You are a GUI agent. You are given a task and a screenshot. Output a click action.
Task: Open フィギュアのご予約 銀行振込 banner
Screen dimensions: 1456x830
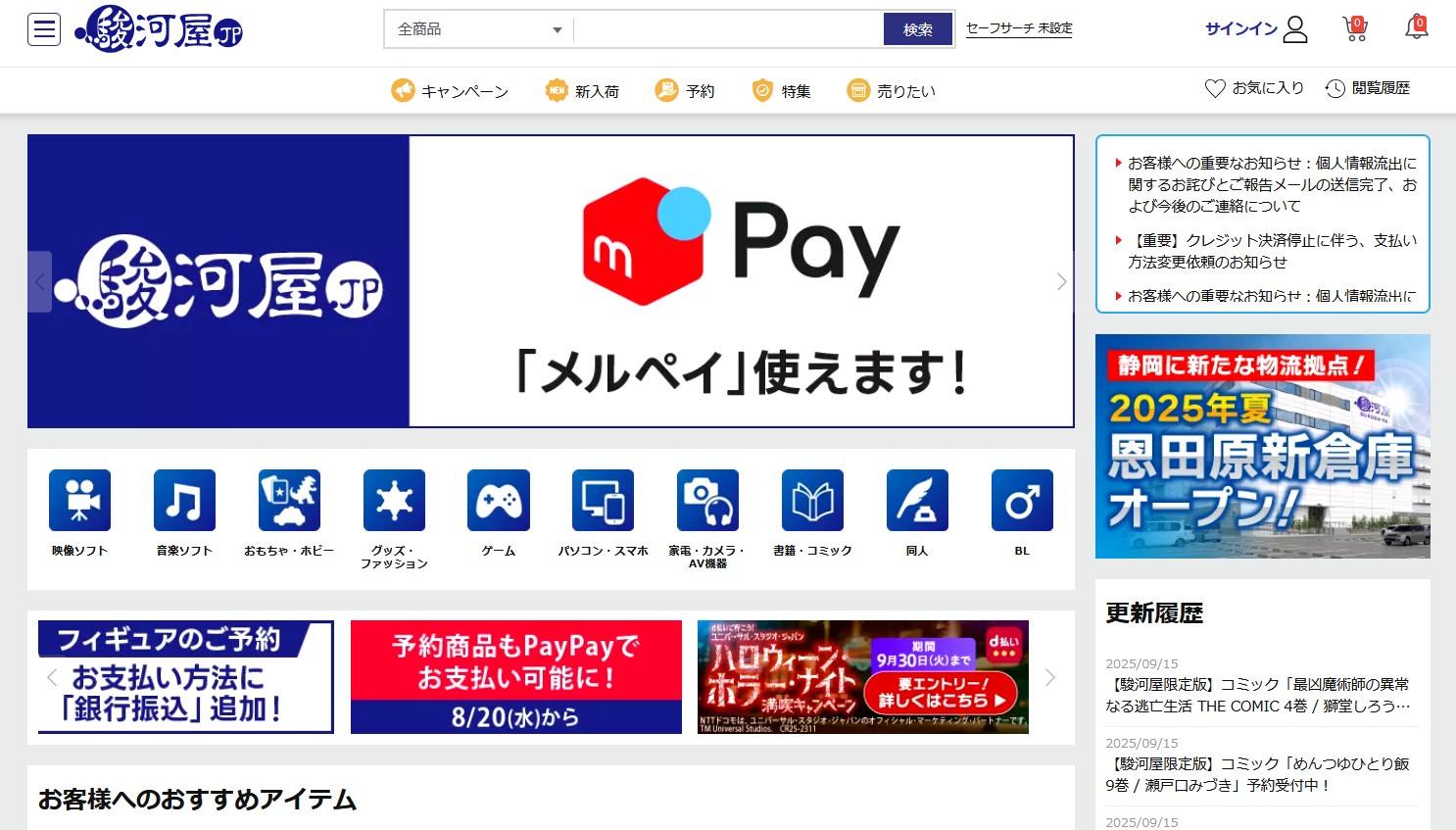click(x=186, y=677)
